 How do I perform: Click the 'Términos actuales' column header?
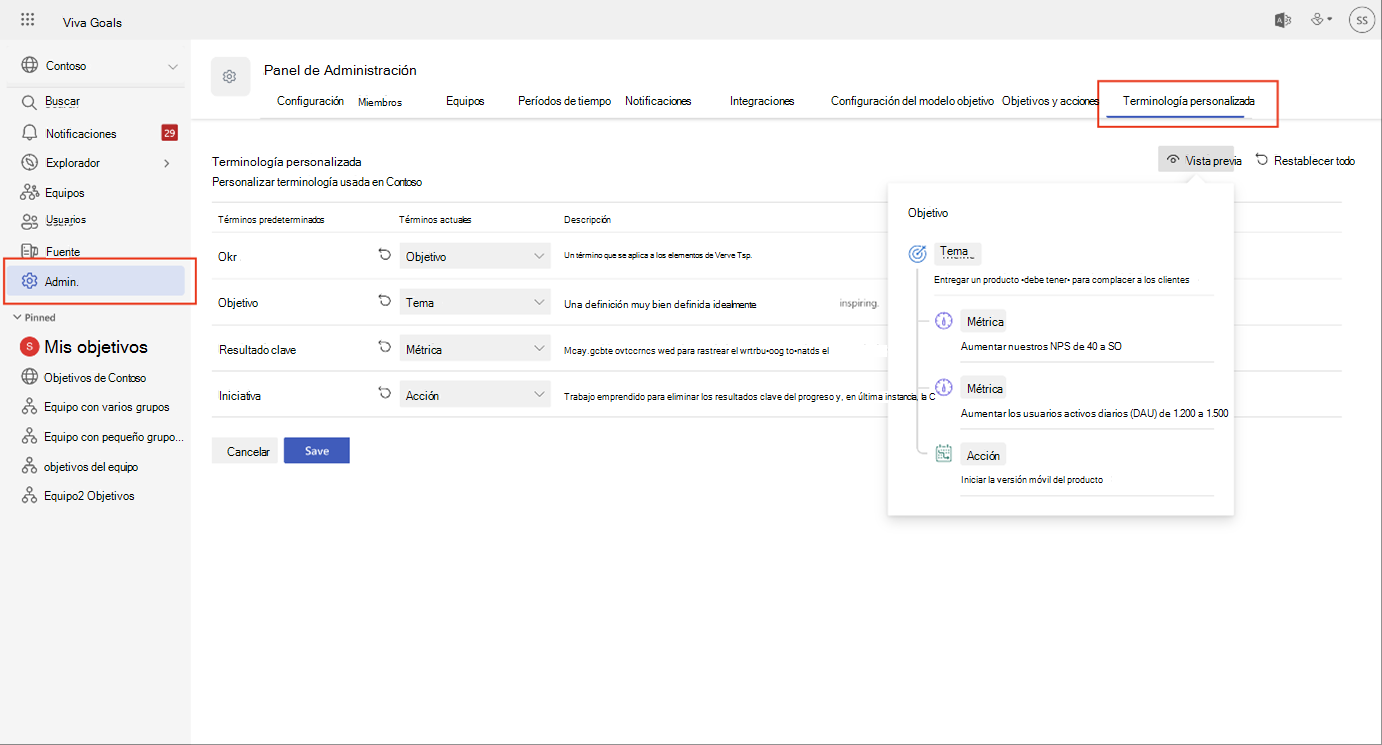coord(435,219)
